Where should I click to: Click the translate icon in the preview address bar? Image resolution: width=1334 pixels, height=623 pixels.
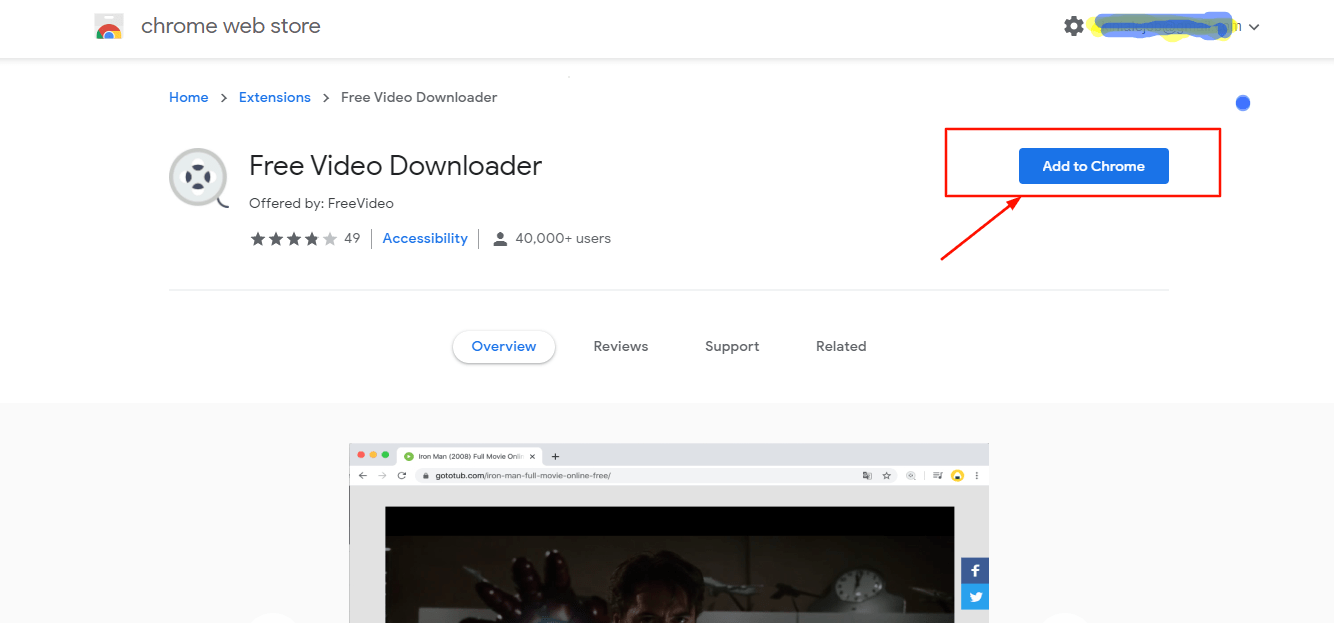867,475
